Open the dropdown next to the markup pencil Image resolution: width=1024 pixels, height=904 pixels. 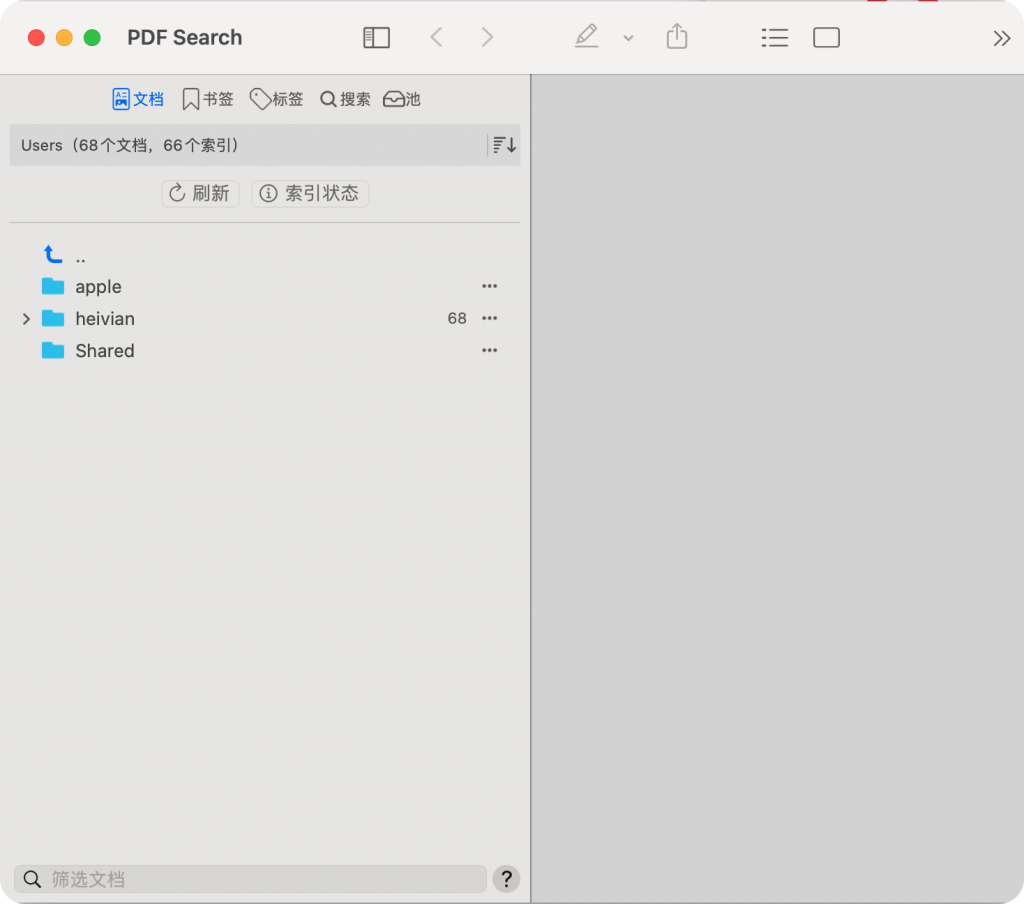(628, 38)
